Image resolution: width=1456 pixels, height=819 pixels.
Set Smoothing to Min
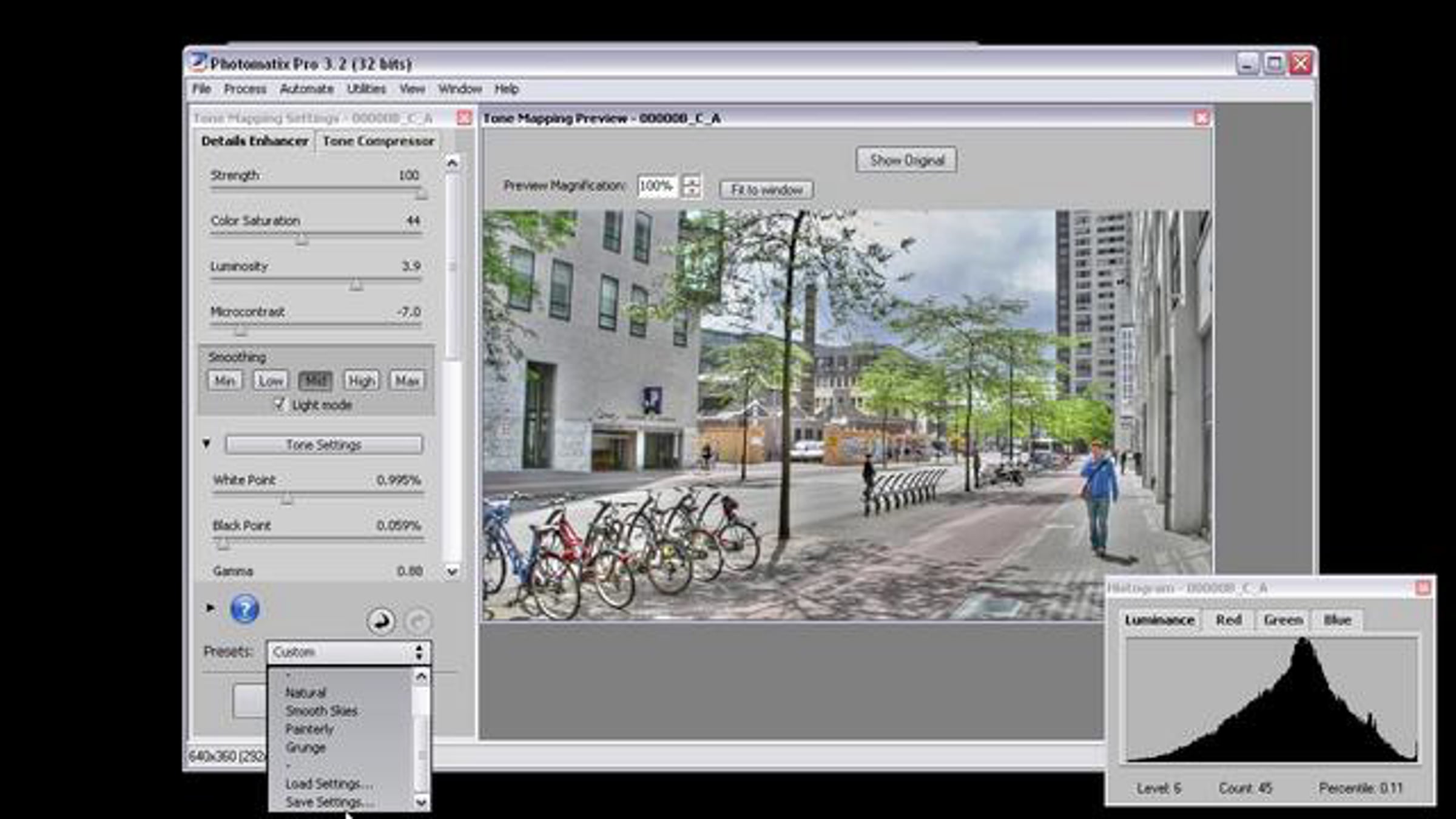[x=224, y=380]
